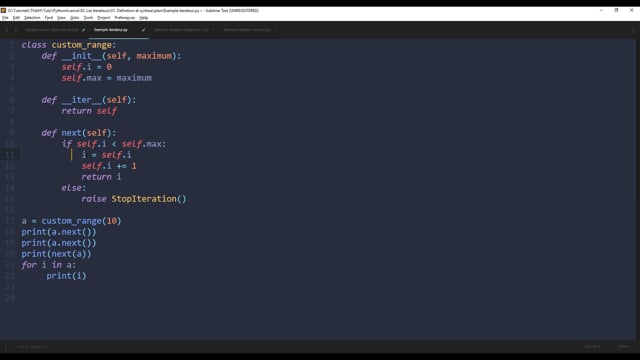Open the File menu

[x=5, y=18]
